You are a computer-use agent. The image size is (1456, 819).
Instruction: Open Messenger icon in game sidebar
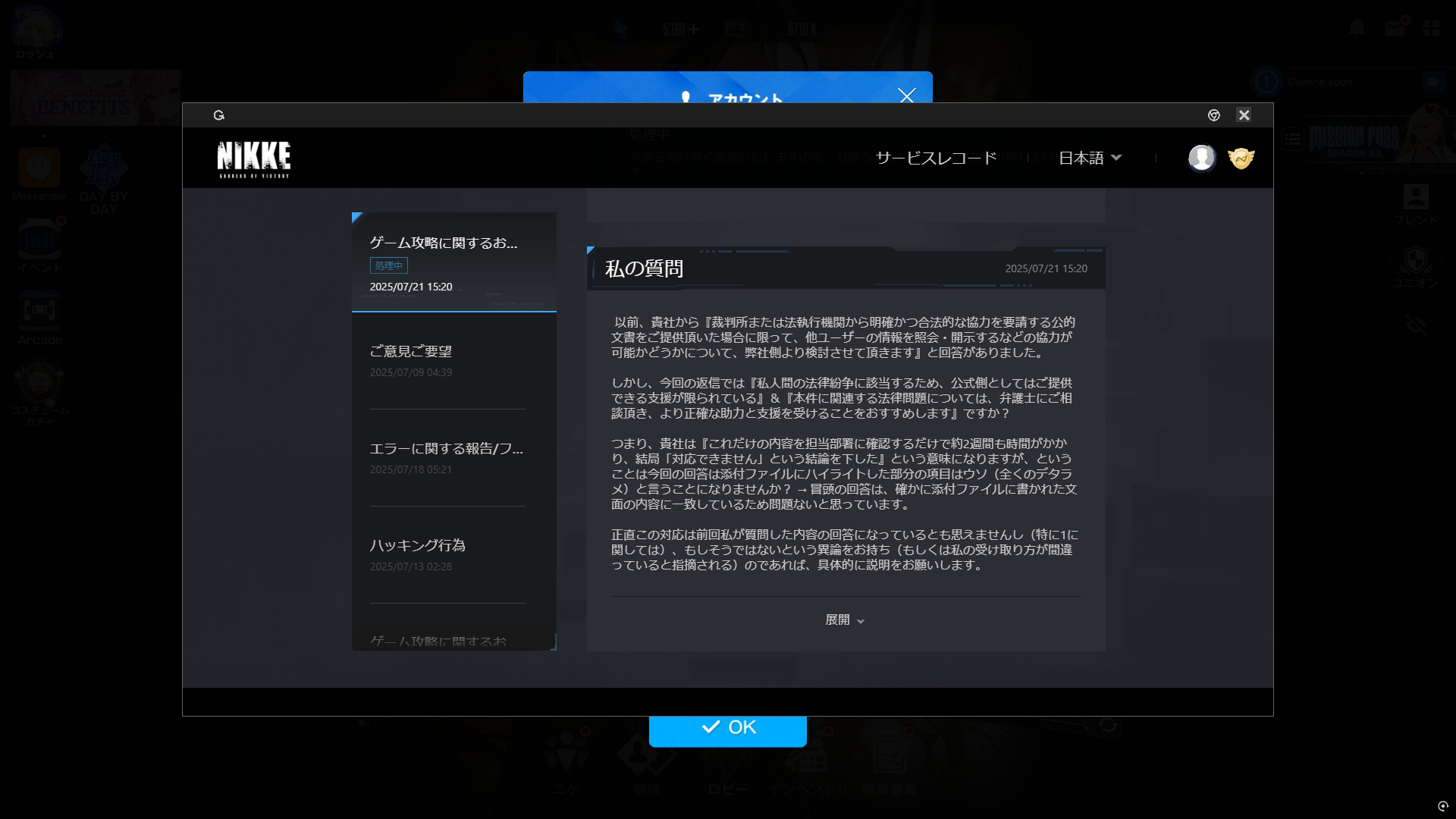39,174
